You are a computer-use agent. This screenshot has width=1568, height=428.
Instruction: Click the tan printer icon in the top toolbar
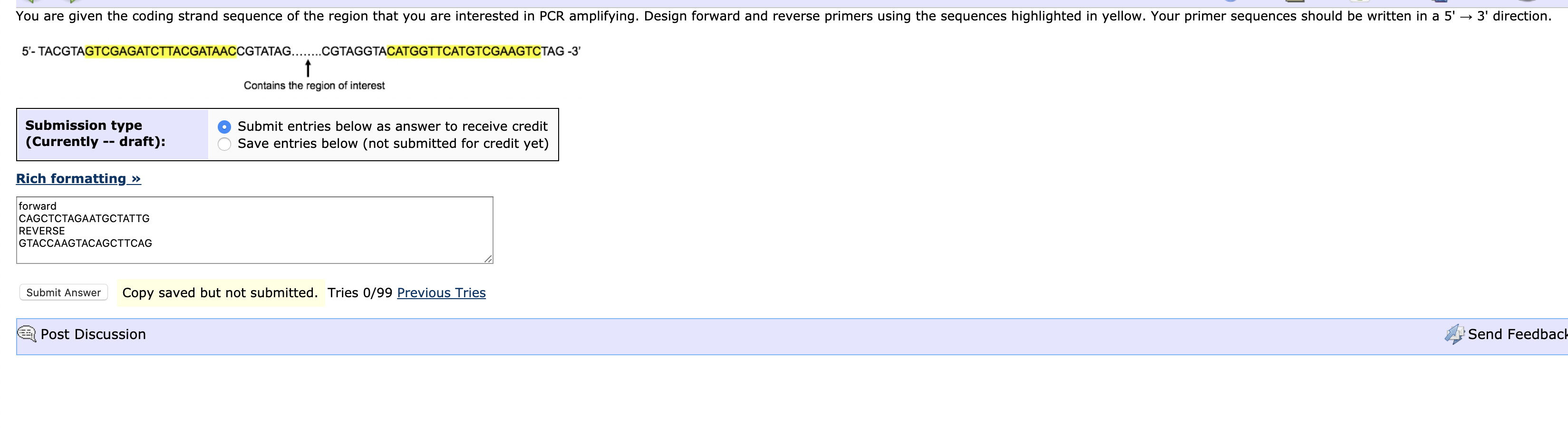[x=1295, y=2]
